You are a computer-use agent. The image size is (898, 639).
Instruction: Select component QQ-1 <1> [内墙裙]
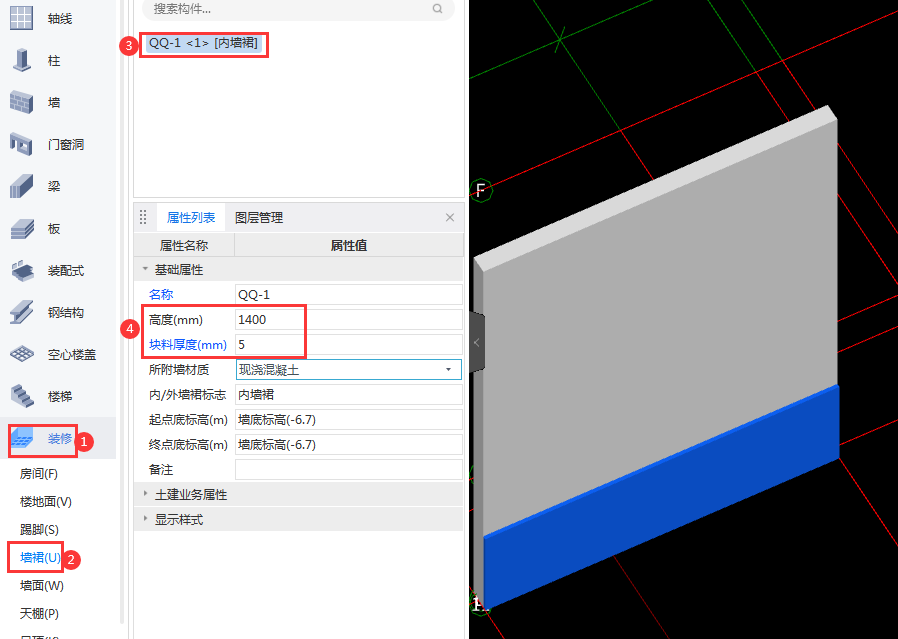(x=203, y=43)
